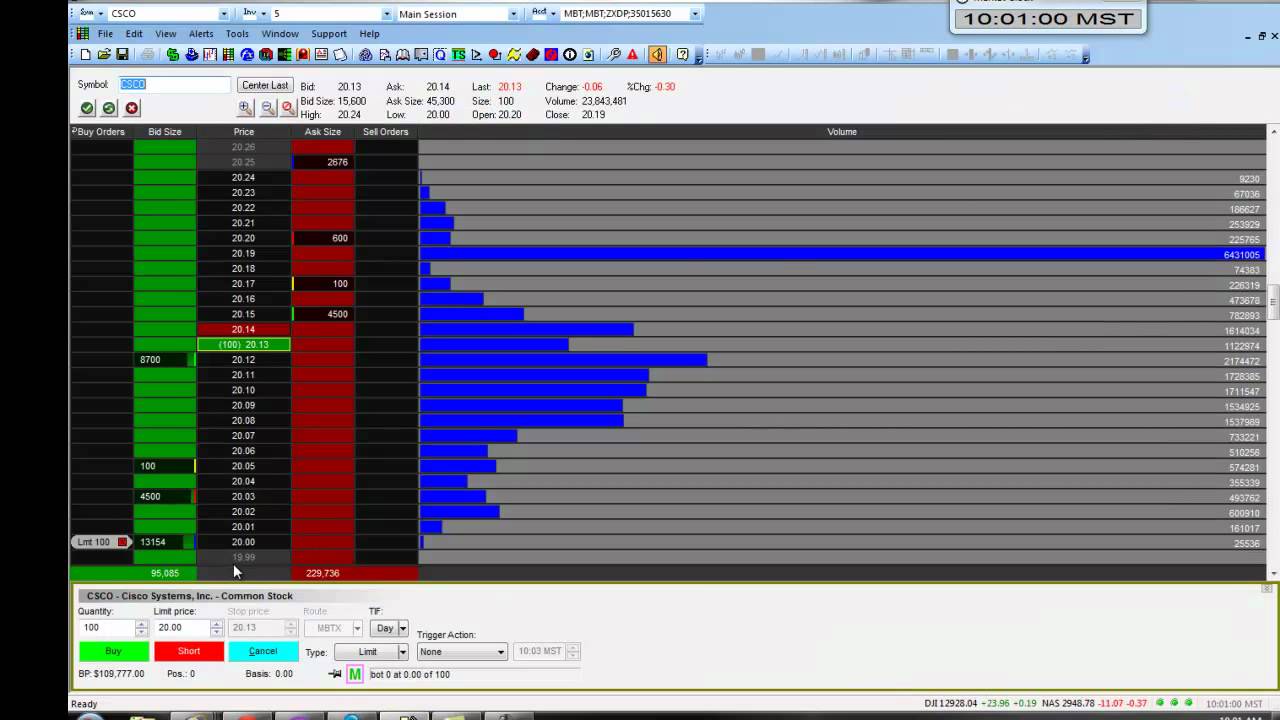Image resolution: width=1280 pixels, height=720 pixels.
Task: Click the red alert triangle toolbar icon
Action: (x=633, y=55)
